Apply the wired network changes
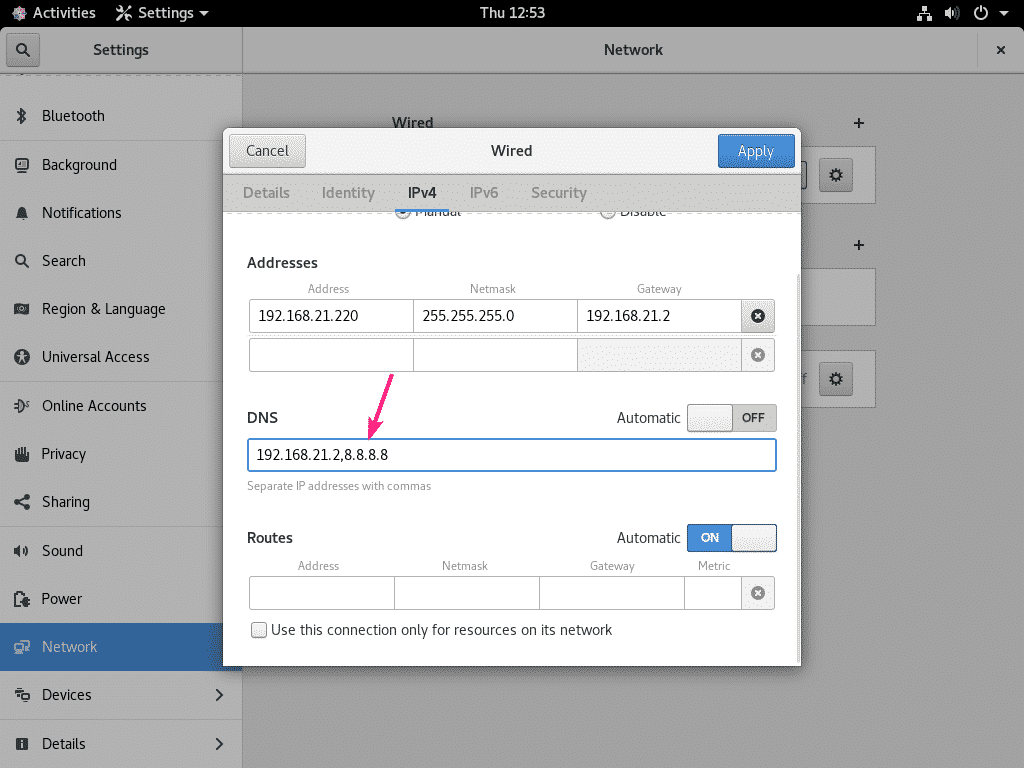 [756, 151]
